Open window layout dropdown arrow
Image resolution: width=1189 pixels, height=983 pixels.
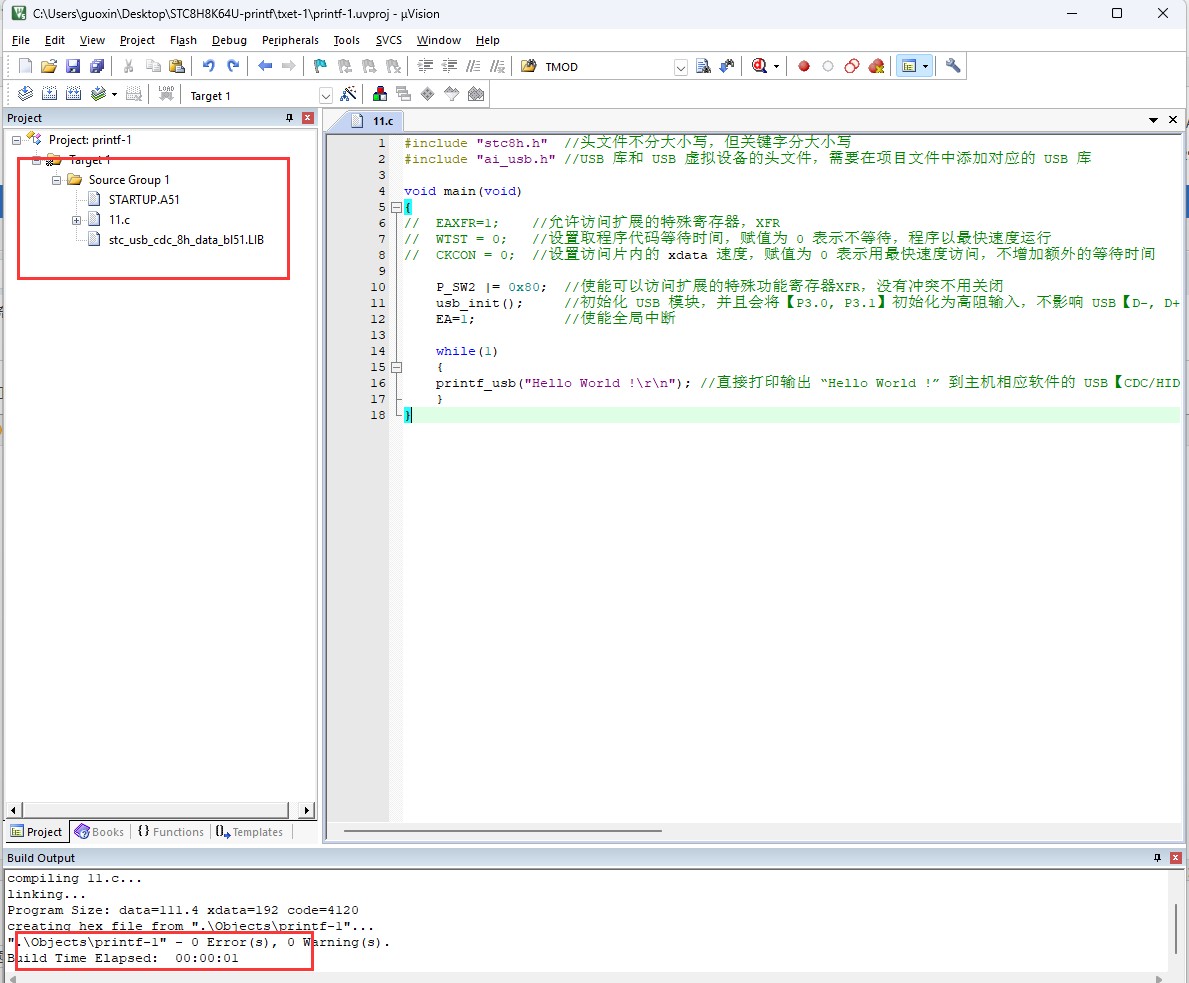[925, 67]
